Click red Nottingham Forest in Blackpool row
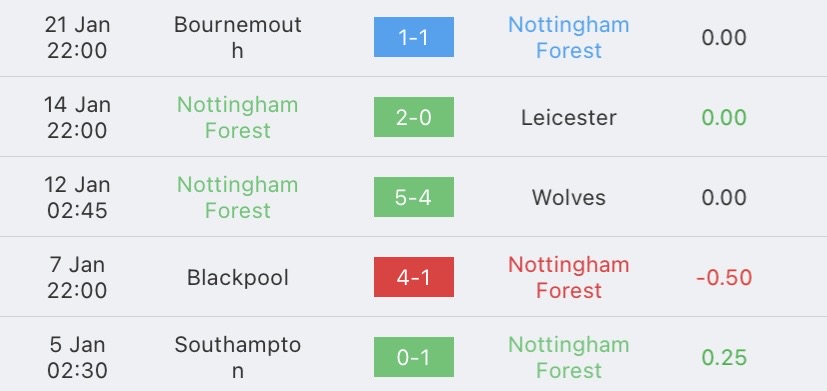827x391 pixels. (569, 278)
